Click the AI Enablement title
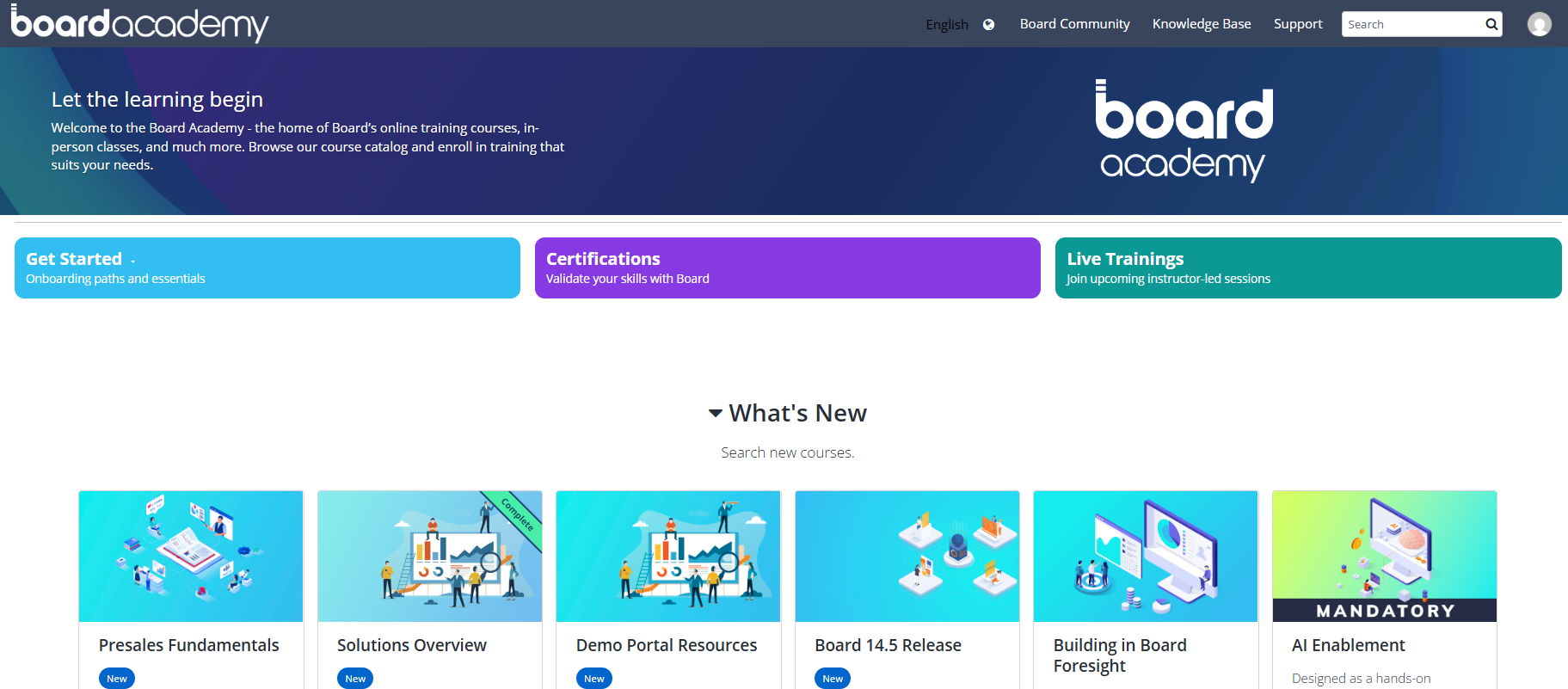Screen dimensions: 1568x689 [1349, 645]
